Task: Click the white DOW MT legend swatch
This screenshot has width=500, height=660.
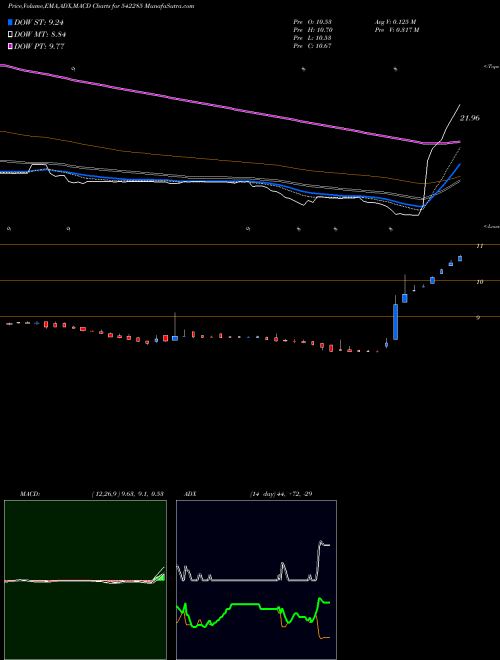Action: coord(10,35)
